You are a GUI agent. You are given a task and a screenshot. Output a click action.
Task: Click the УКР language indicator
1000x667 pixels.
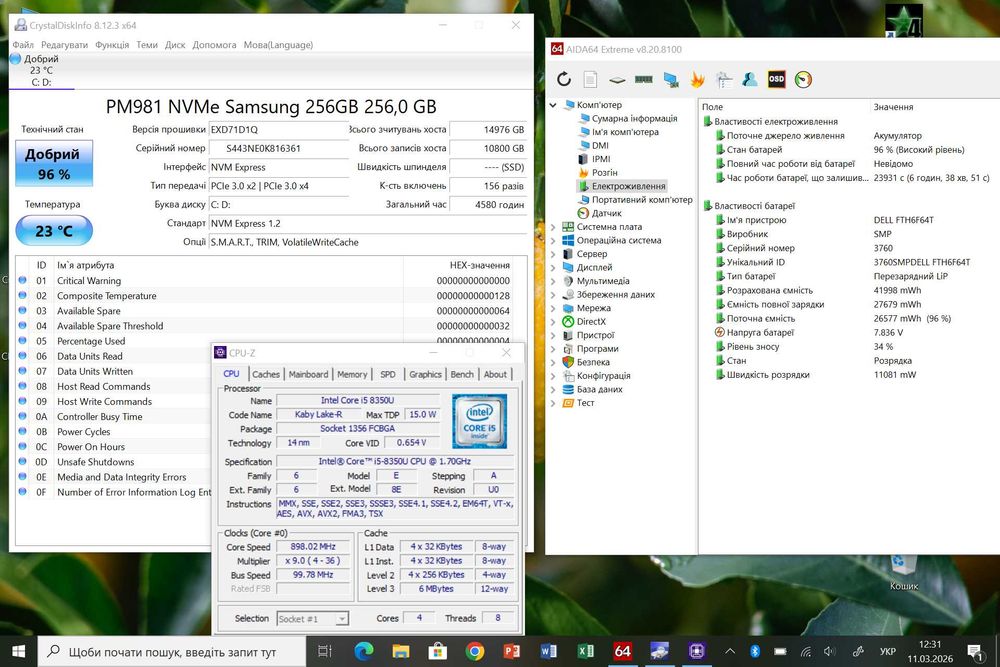tap(888, 651)
